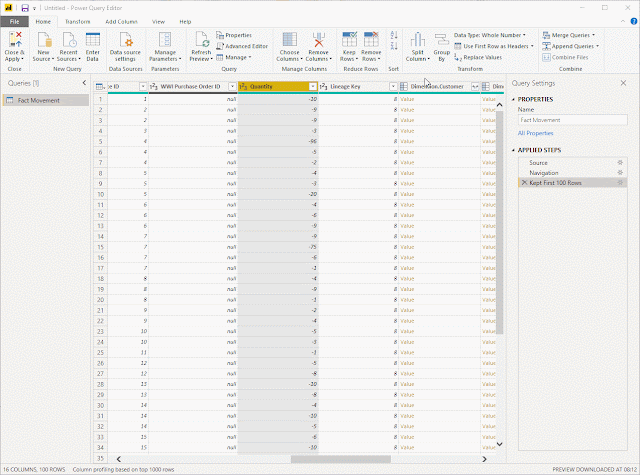Click the Remove Rows icon

[x=371, y=40]
